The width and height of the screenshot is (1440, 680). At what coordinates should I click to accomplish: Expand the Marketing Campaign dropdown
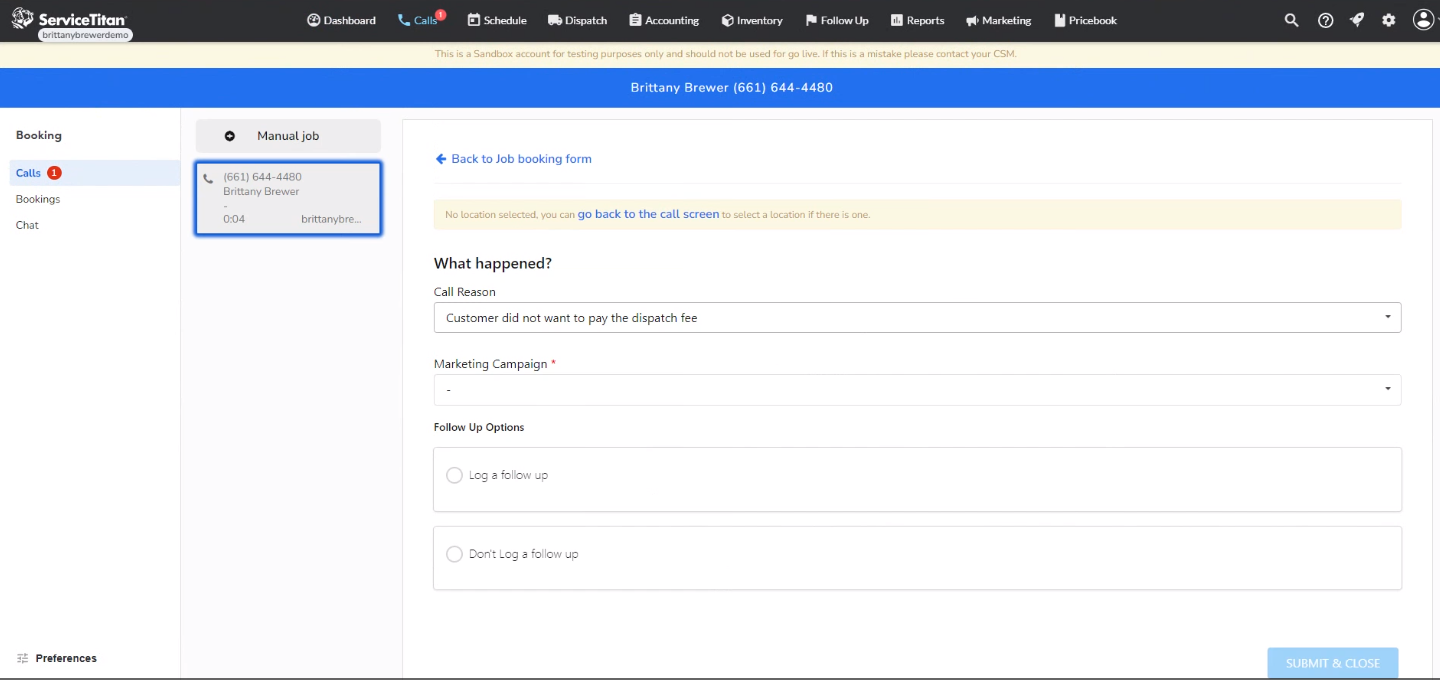917,389
